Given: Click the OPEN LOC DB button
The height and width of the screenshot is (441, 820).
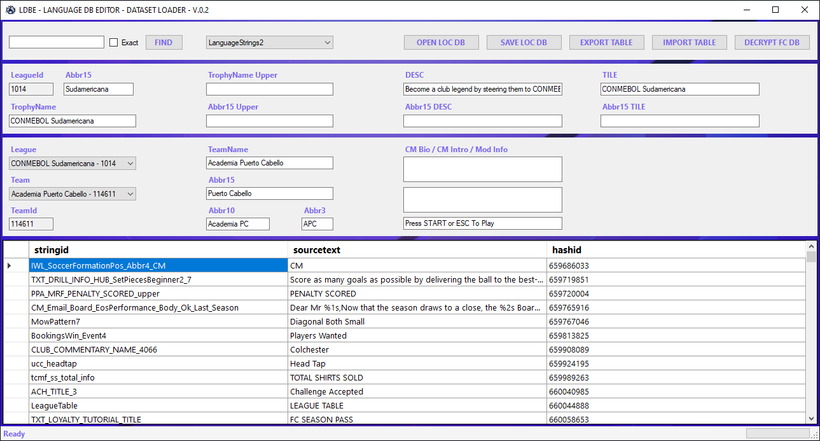Looking at the screenshot, I should [x=441, y=43].
